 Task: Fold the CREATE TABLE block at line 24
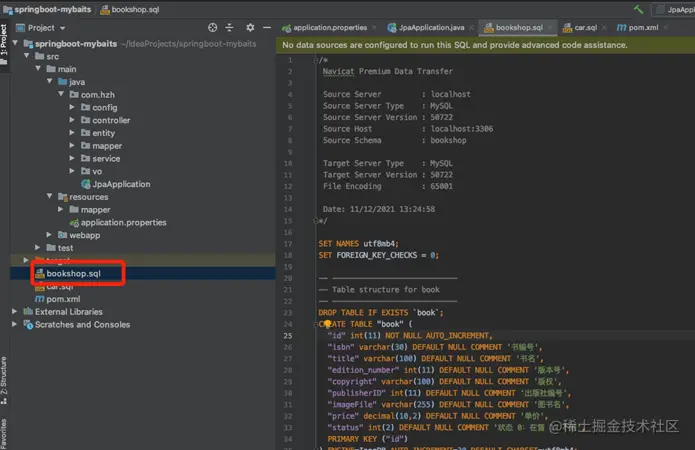click(x=316, y=324)
